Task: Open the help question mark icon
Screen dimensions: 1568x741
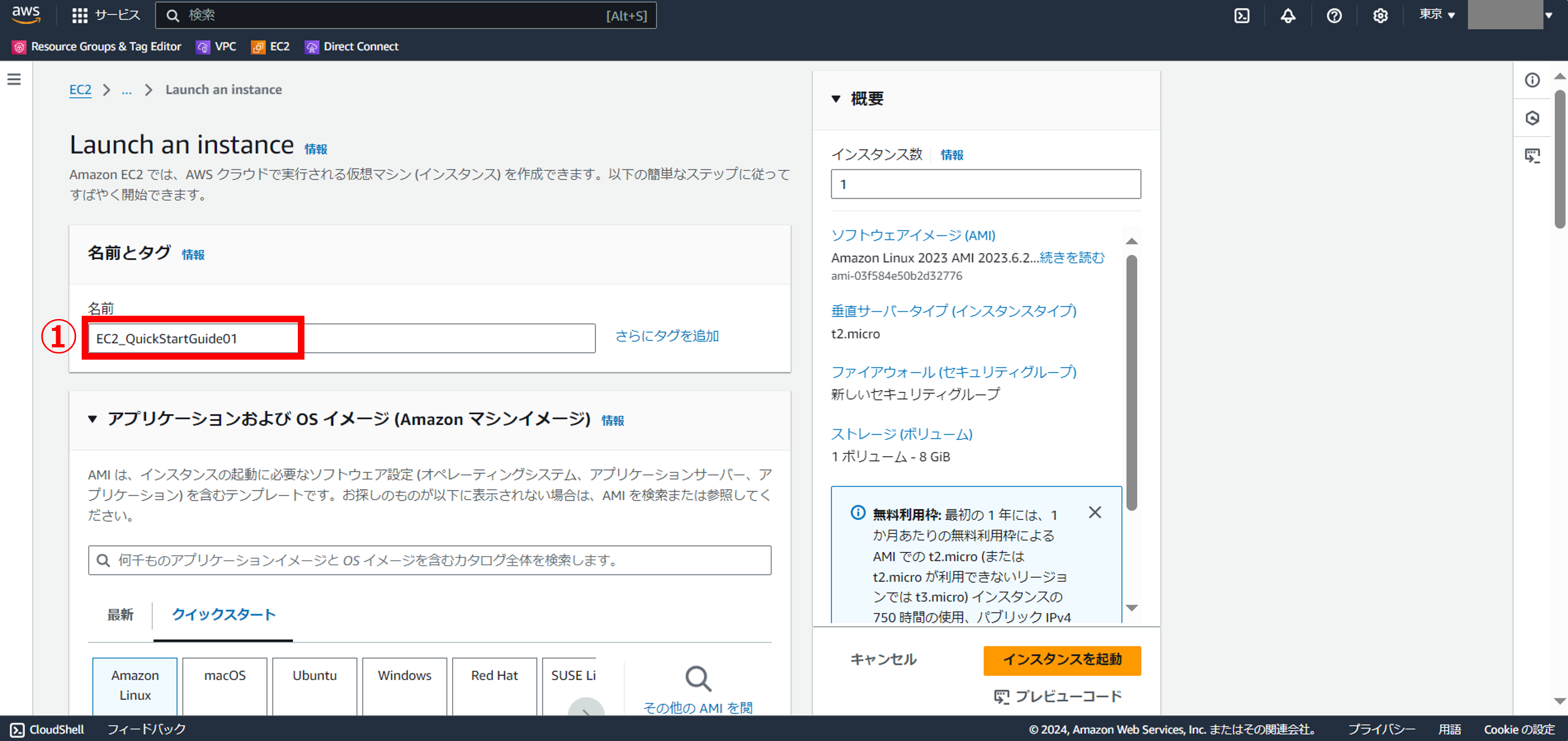Action: (1334, 15)
